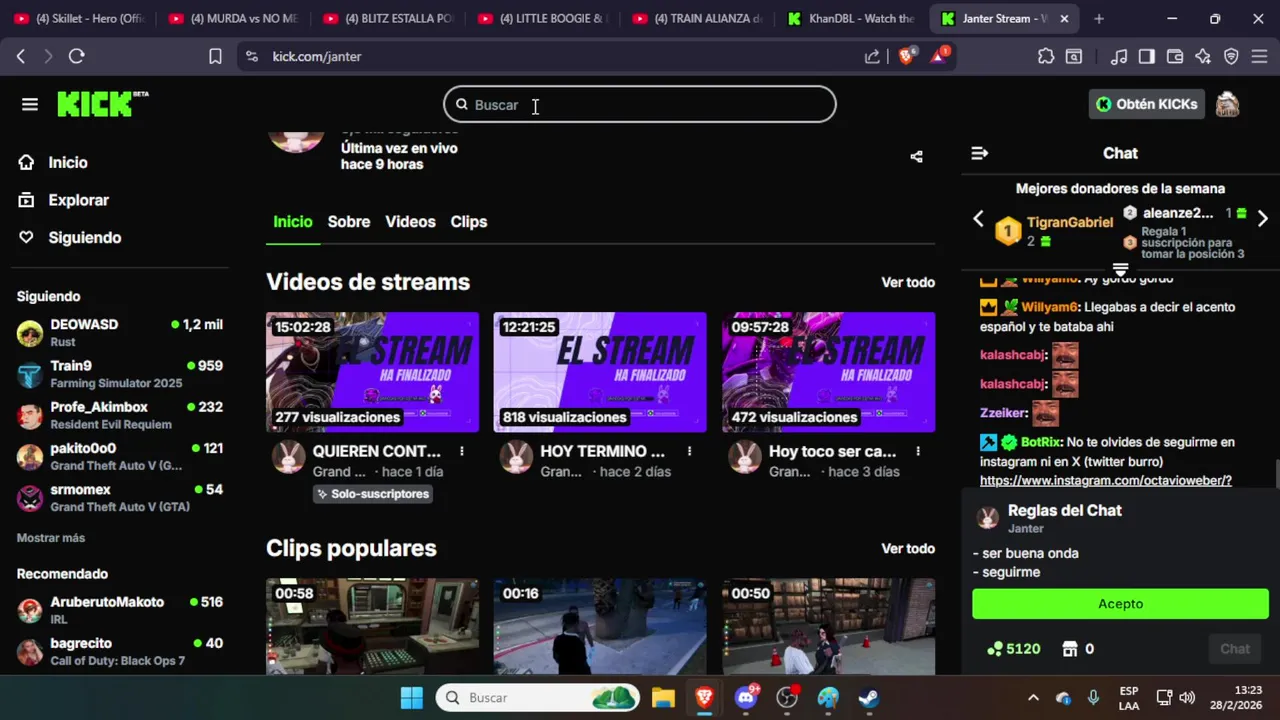Switch to the Clips tab
This screenshot has height=720, width=1280.
coord(469,222)
